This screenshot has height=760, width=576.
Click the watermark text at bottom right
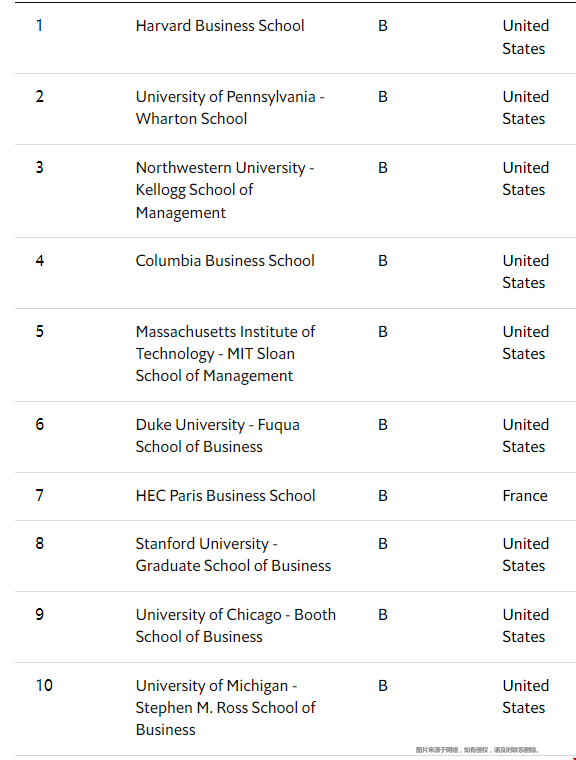[x=477, y=750]
